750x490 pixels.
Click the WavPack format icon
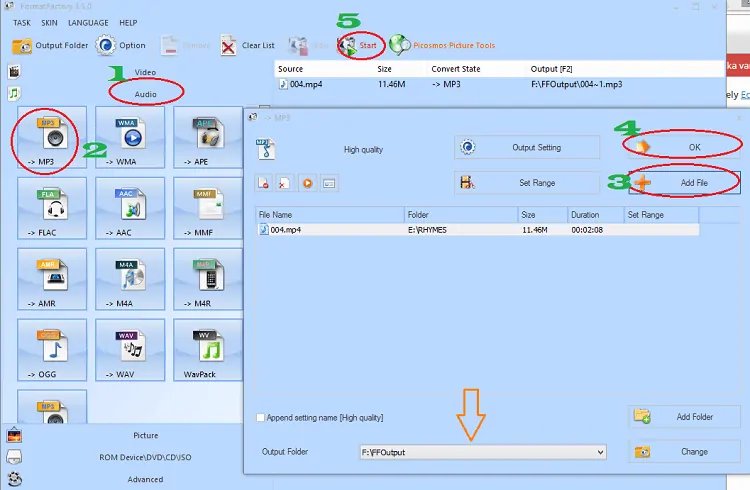tap(205, 348)
